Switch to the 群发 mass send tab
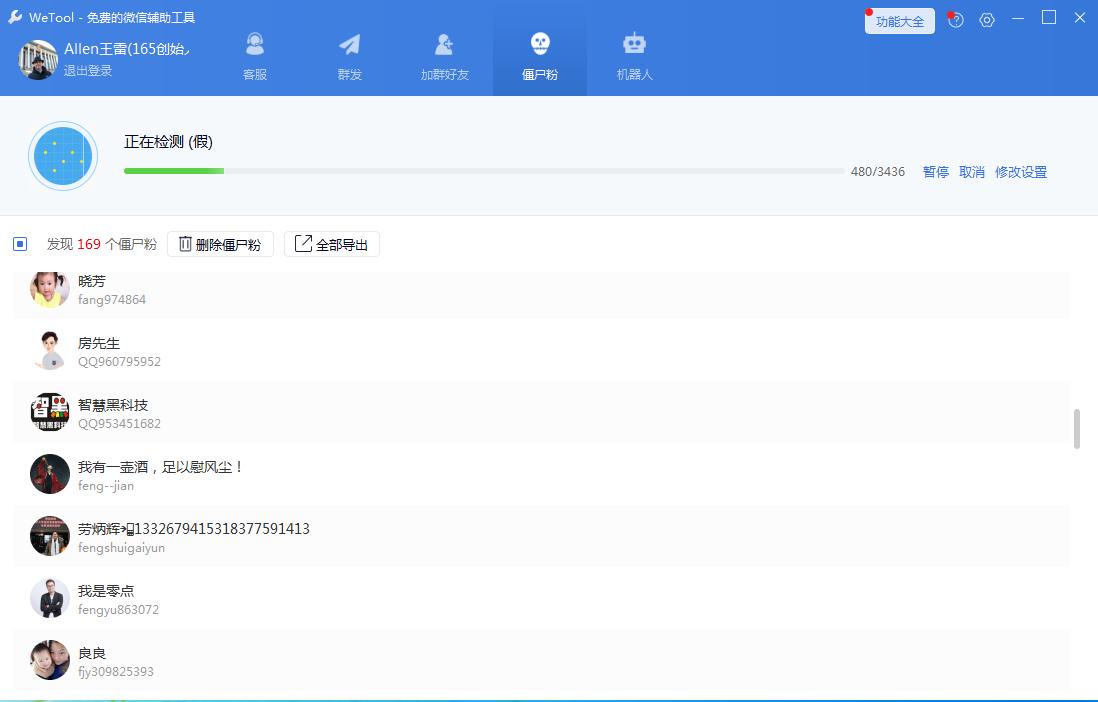 pos(349,56)
